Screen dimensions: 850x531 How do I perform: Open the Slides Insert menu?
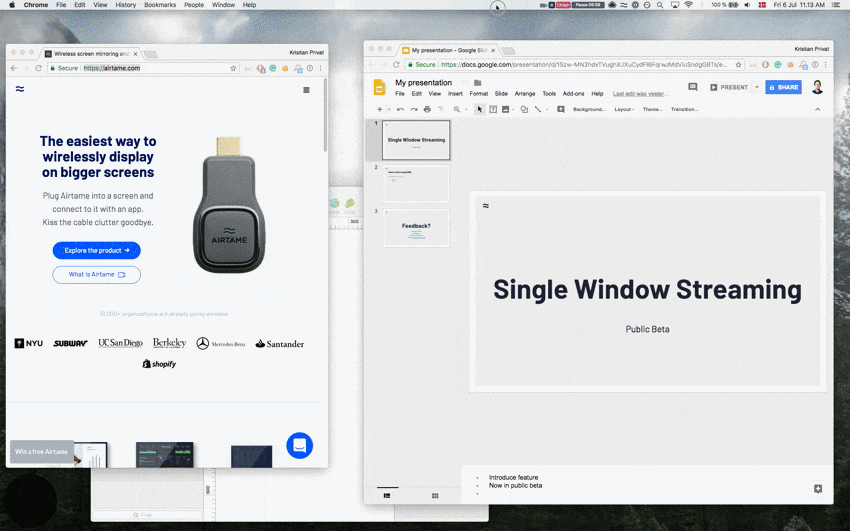455,94
